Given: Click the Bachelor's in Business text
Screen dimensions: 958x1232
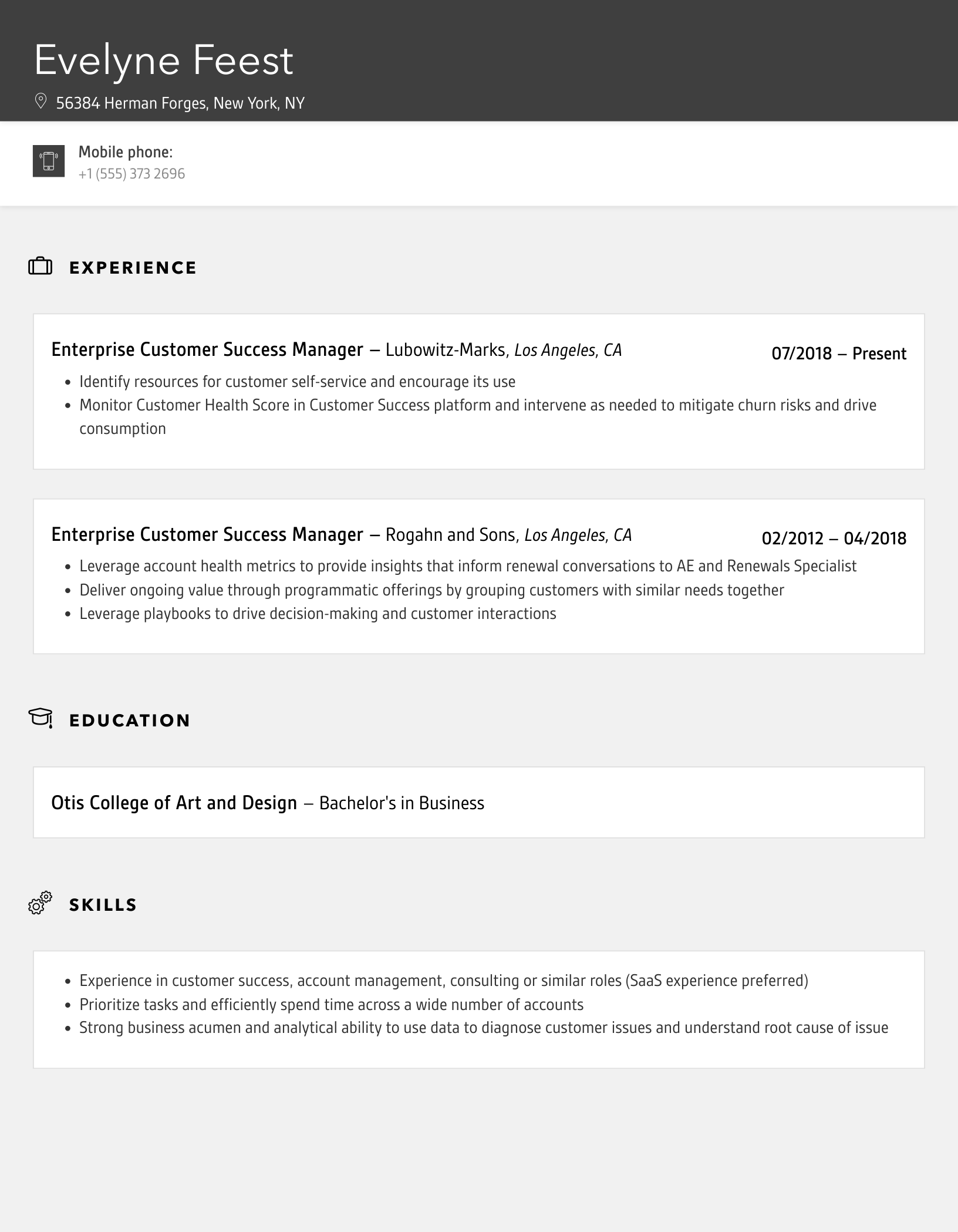Looking at the screenshot, I should pos(402,803).
